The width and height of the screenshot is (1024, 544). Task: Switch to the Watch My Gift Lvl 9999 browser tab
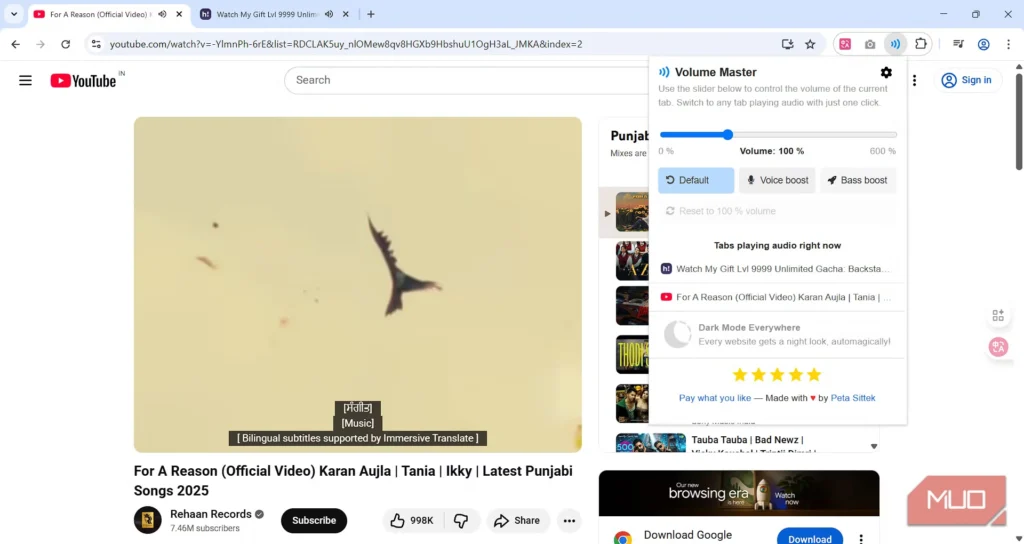[x=265, y=14]
